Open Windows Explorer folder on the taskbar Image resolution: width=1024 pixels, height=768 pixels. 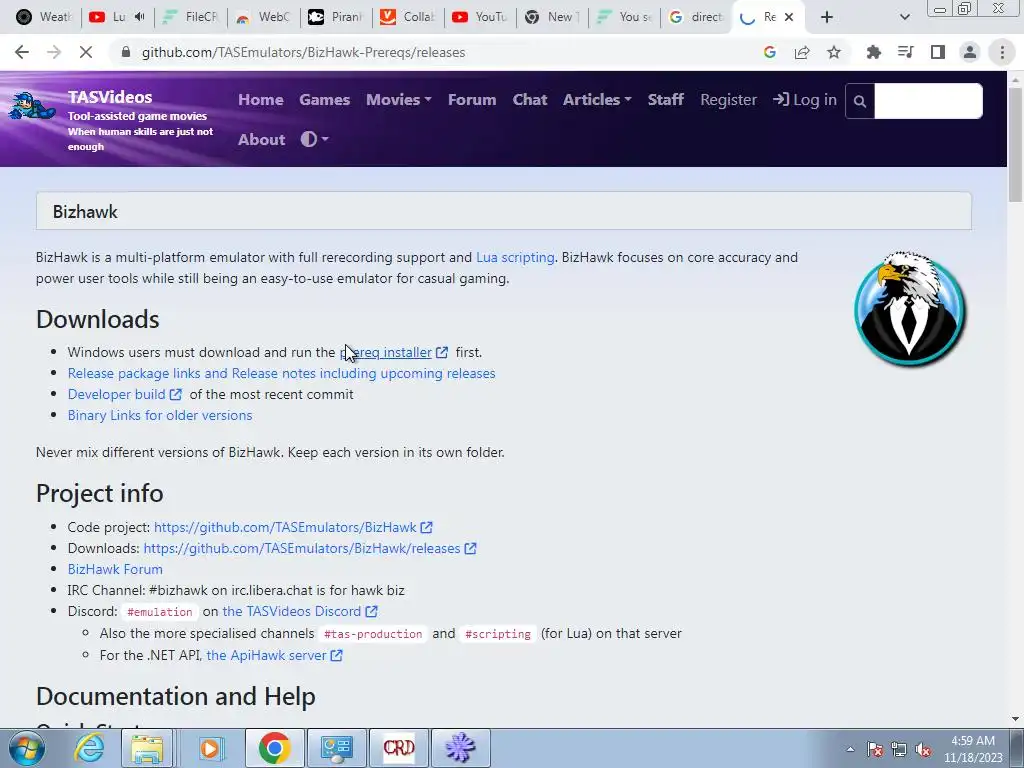pos(147,748)
